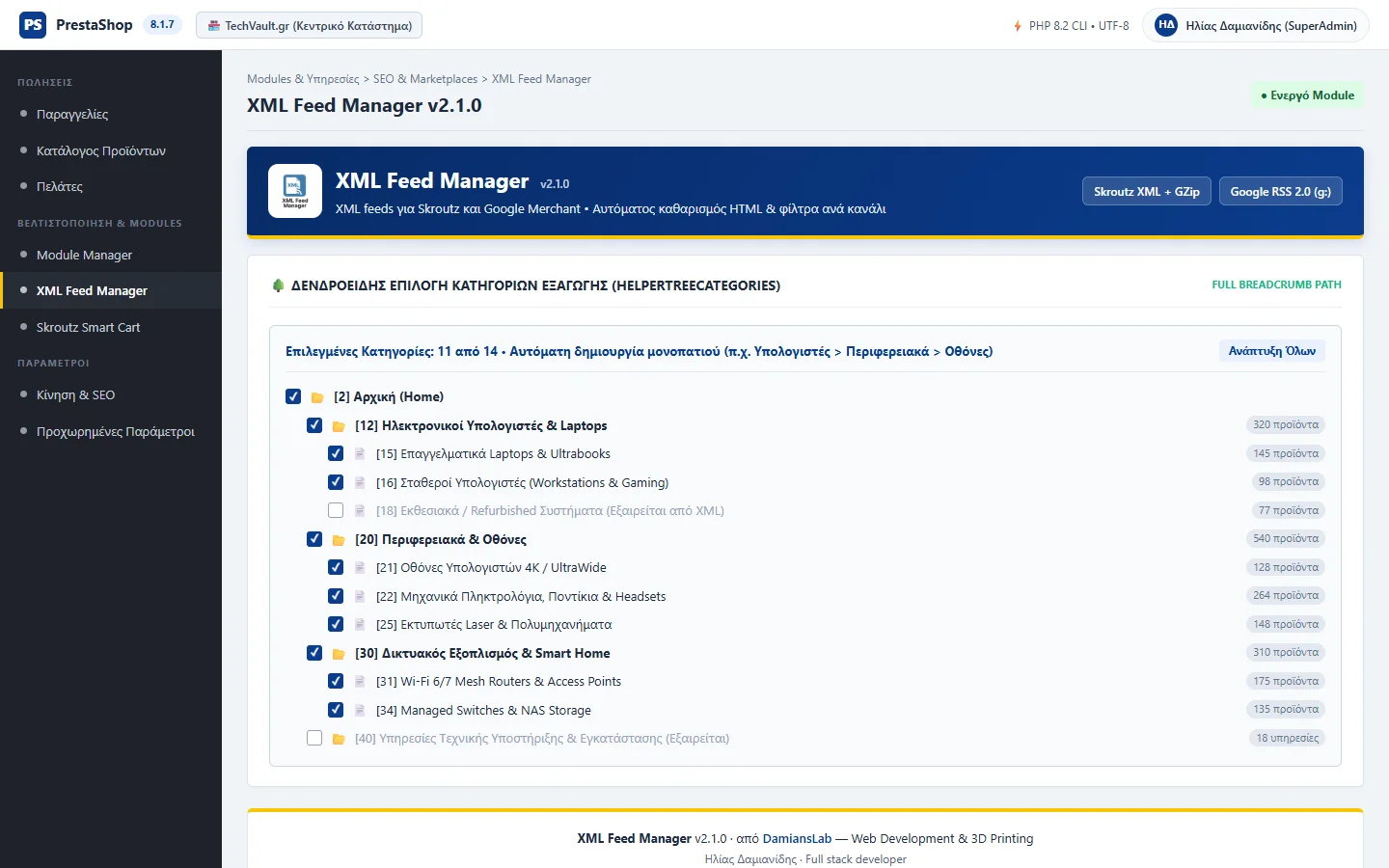Open the DamiansLab footer link

tap(797, 839)
